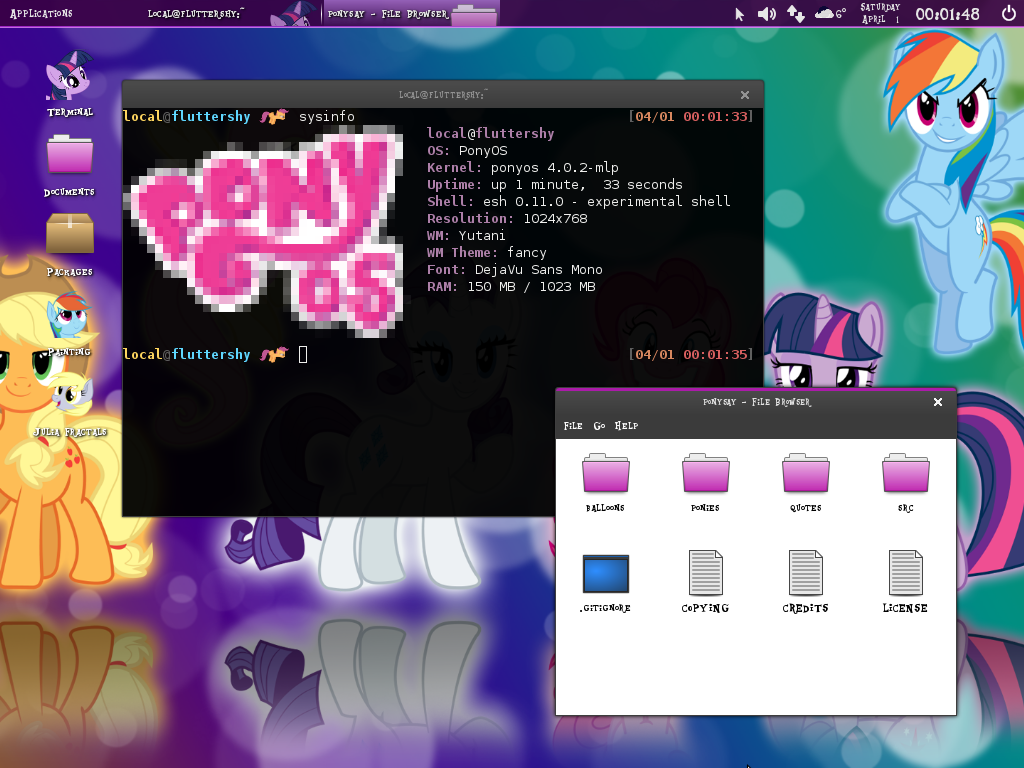Image resolution: width=1024 pixels, height=768 pixels.
Task: Open the weather widget showing 6°
Action: click(x=831, y=13)
